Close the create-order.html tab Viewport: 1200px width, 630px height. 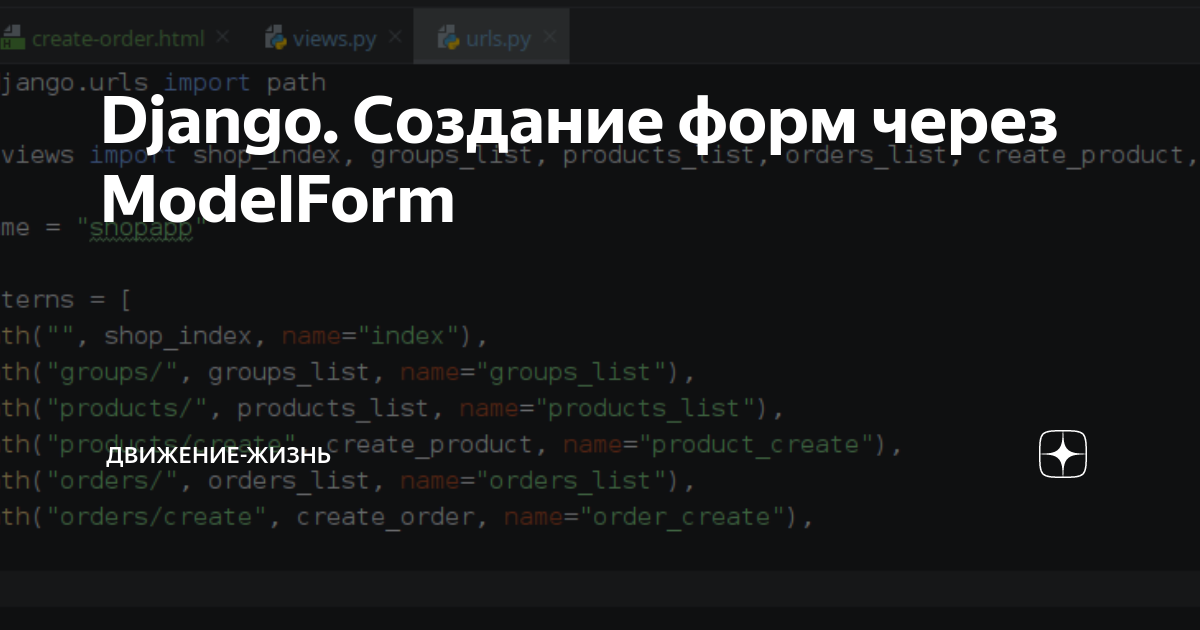[x=220, y=36]
